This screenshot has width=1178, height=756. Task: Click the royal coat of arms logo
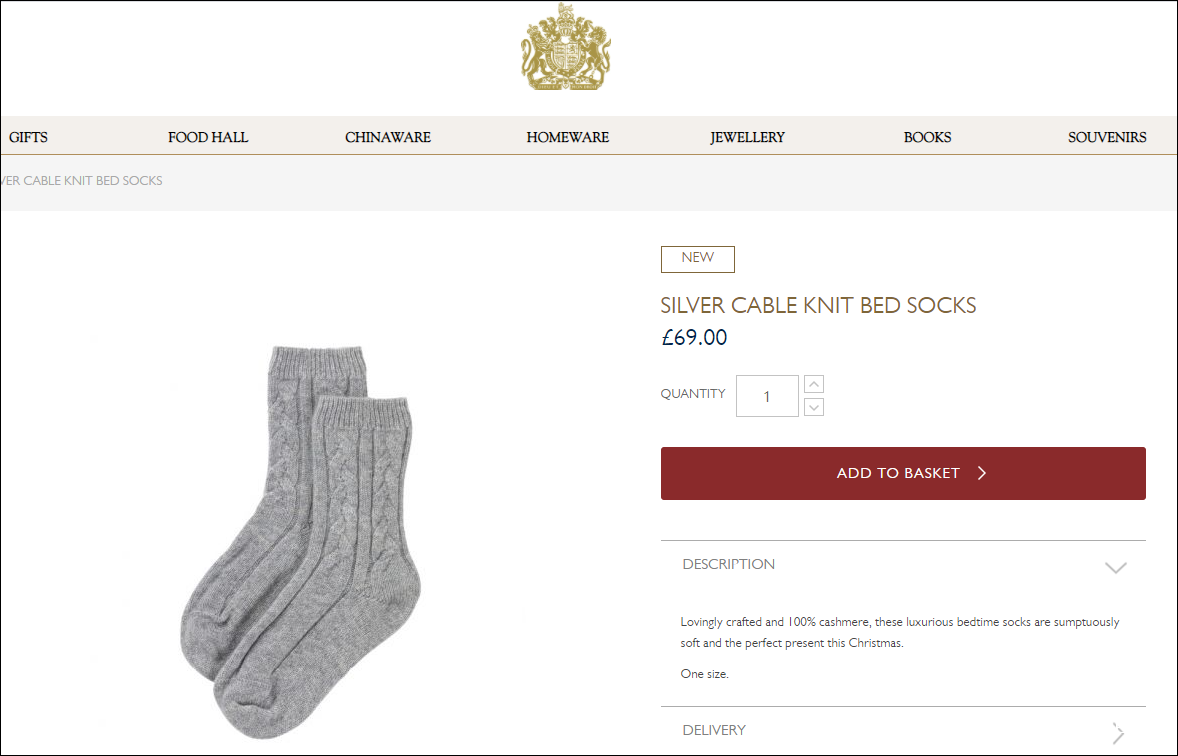(565, 47)
